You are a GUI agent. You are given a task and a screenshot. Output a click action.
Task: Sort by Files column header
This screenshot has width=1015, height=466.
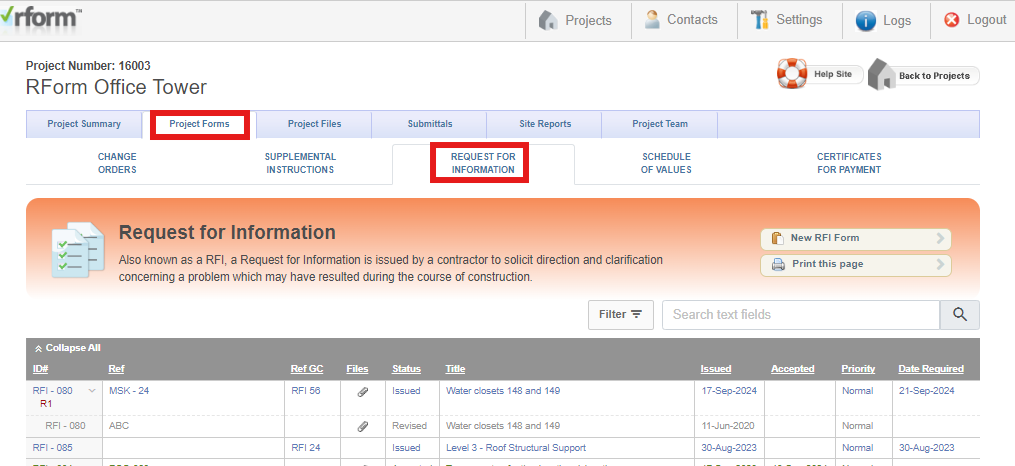tap(357, 369)
